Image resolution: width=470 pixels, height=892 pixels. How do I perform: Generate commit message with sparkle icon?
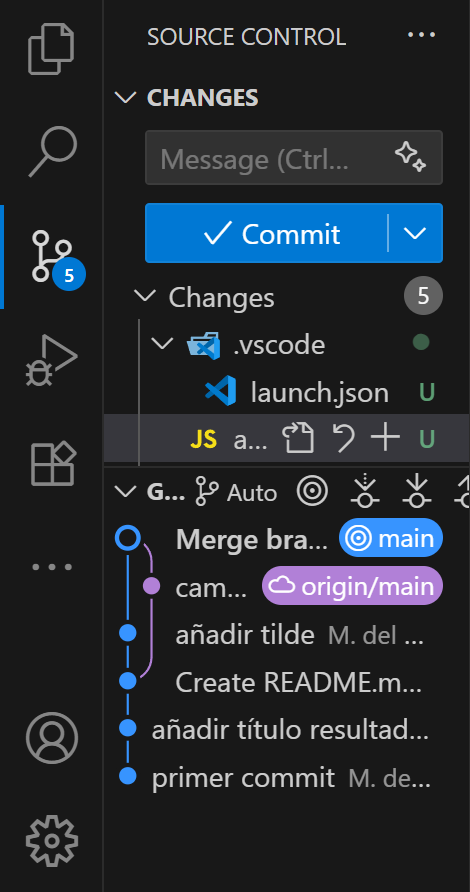[x=411, y=157]
